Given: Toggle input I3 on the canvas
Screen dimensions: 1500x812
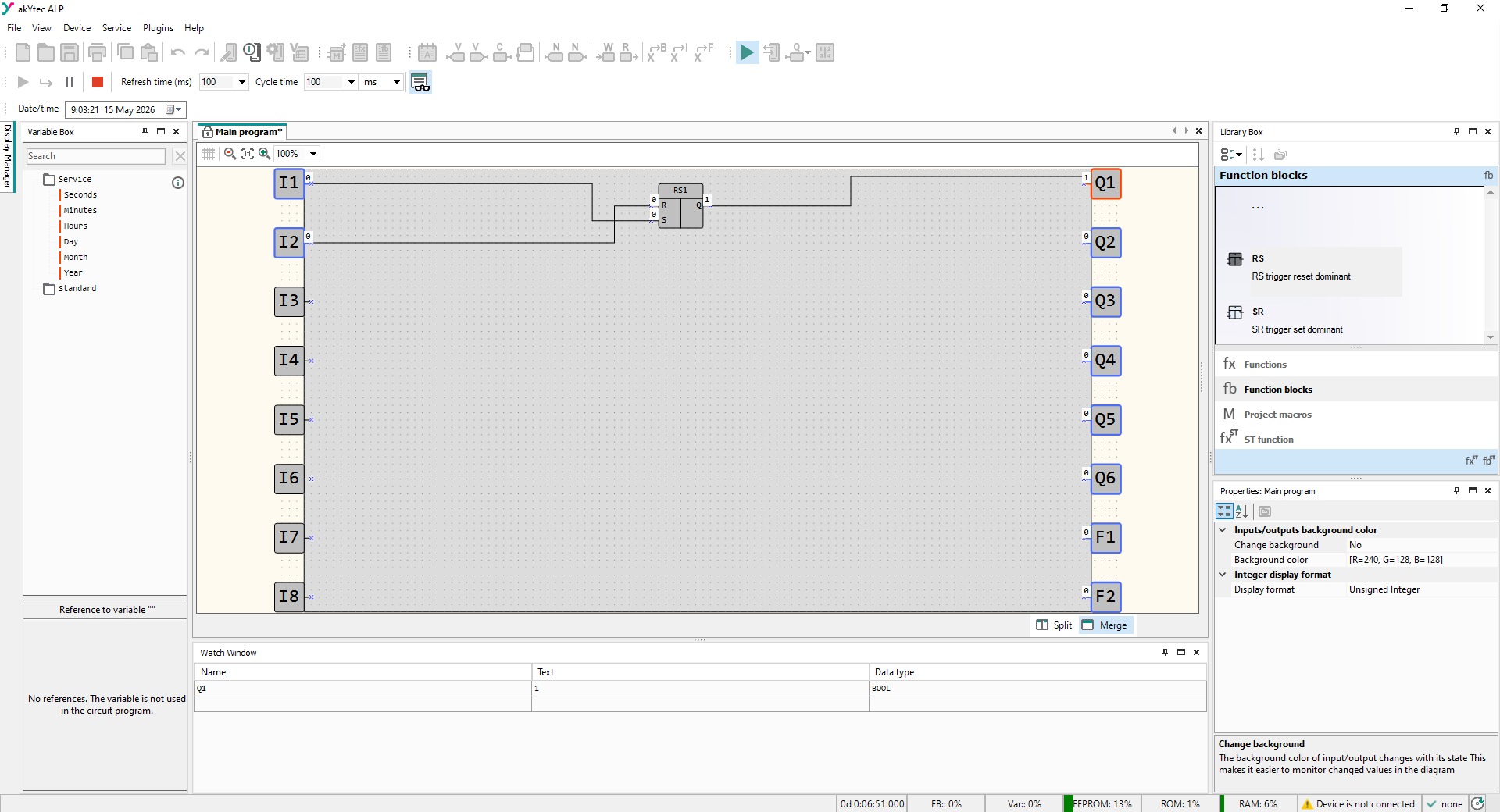Looking at the screenshot, I should click(289, 301).
